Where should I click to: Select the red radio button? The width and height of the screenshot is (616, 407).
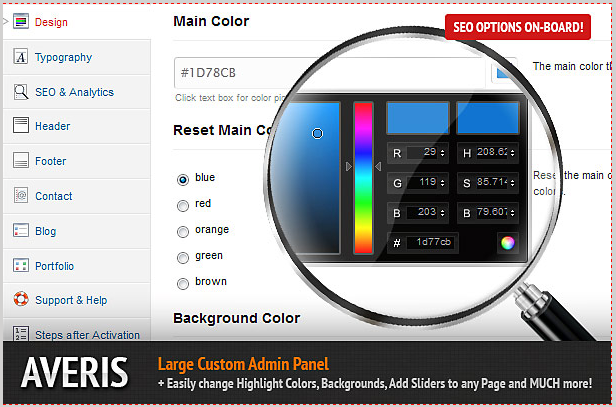[x=183, y=205]
